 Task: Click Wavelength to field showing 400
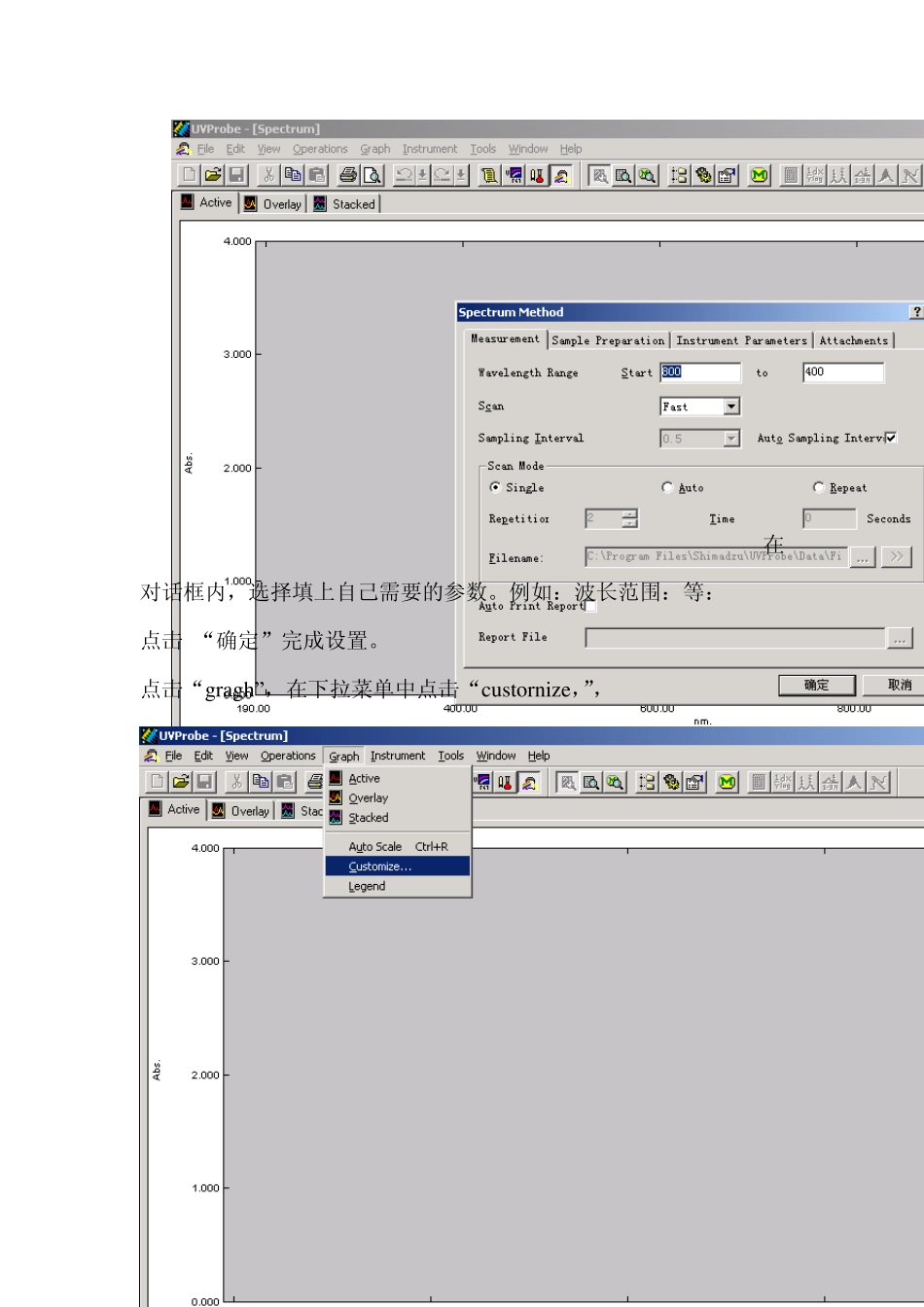843,372
